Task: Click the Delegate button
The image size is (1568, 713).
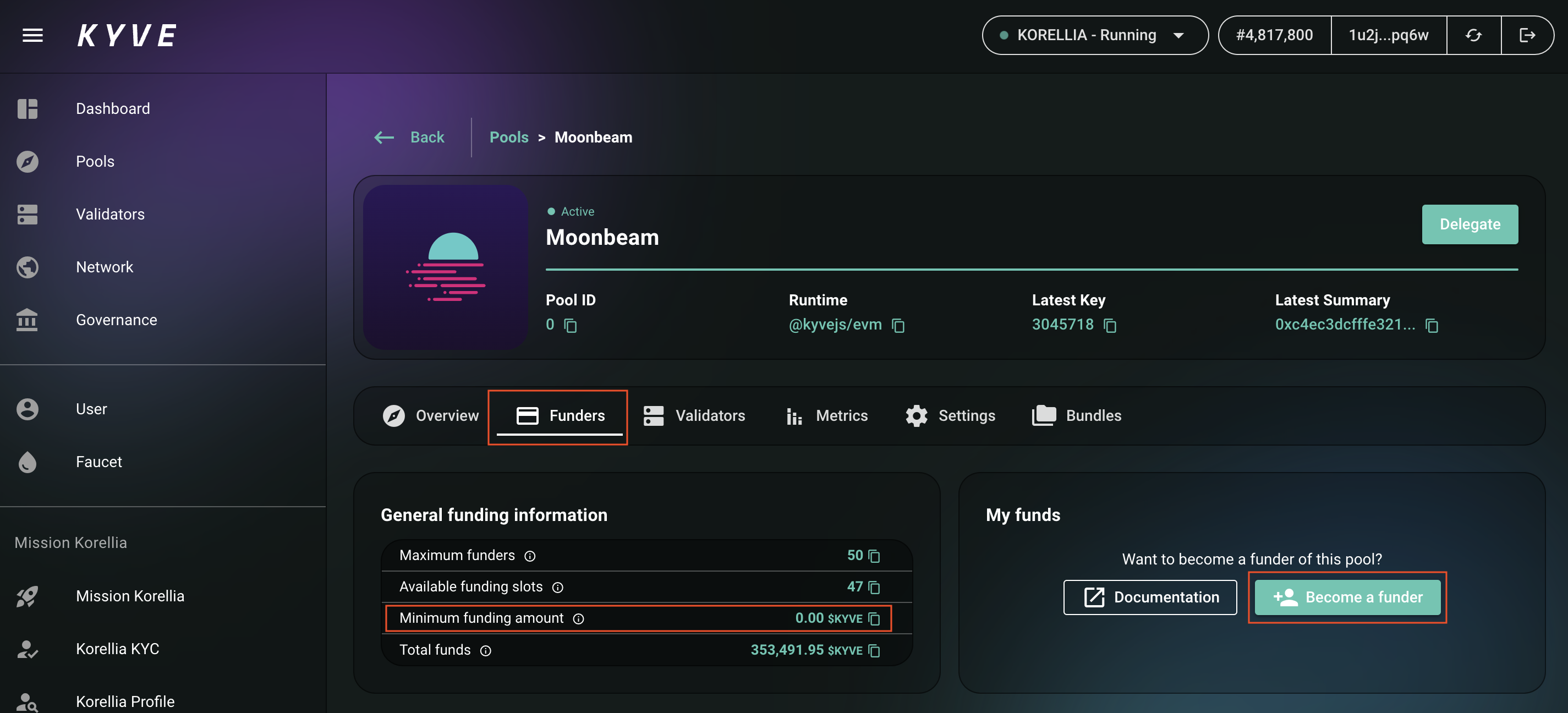Action: 1469,224
